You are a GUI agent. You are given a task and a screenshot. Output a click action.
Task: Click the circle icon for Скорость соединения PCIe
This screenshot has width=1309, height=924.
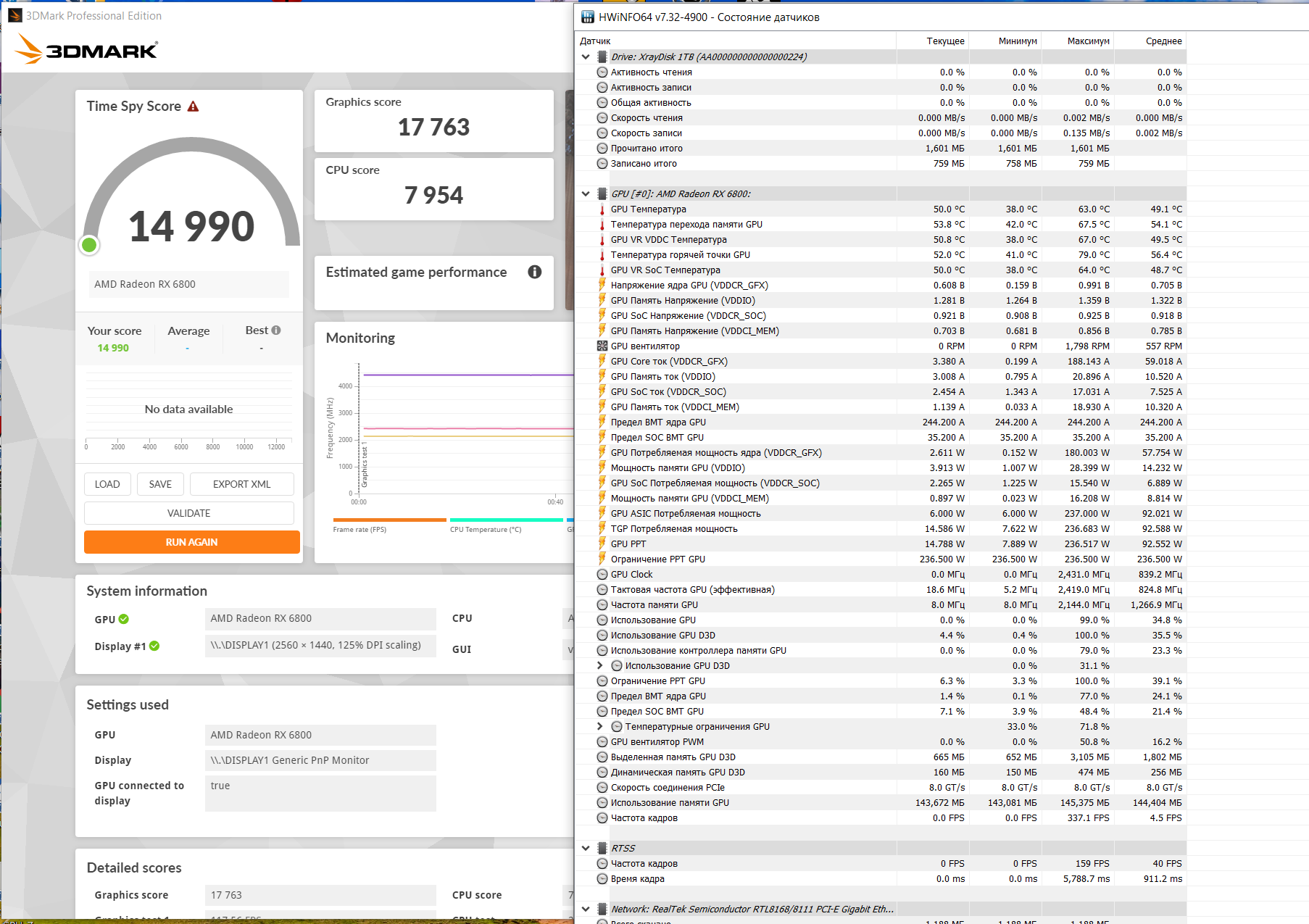pos(602,787)
